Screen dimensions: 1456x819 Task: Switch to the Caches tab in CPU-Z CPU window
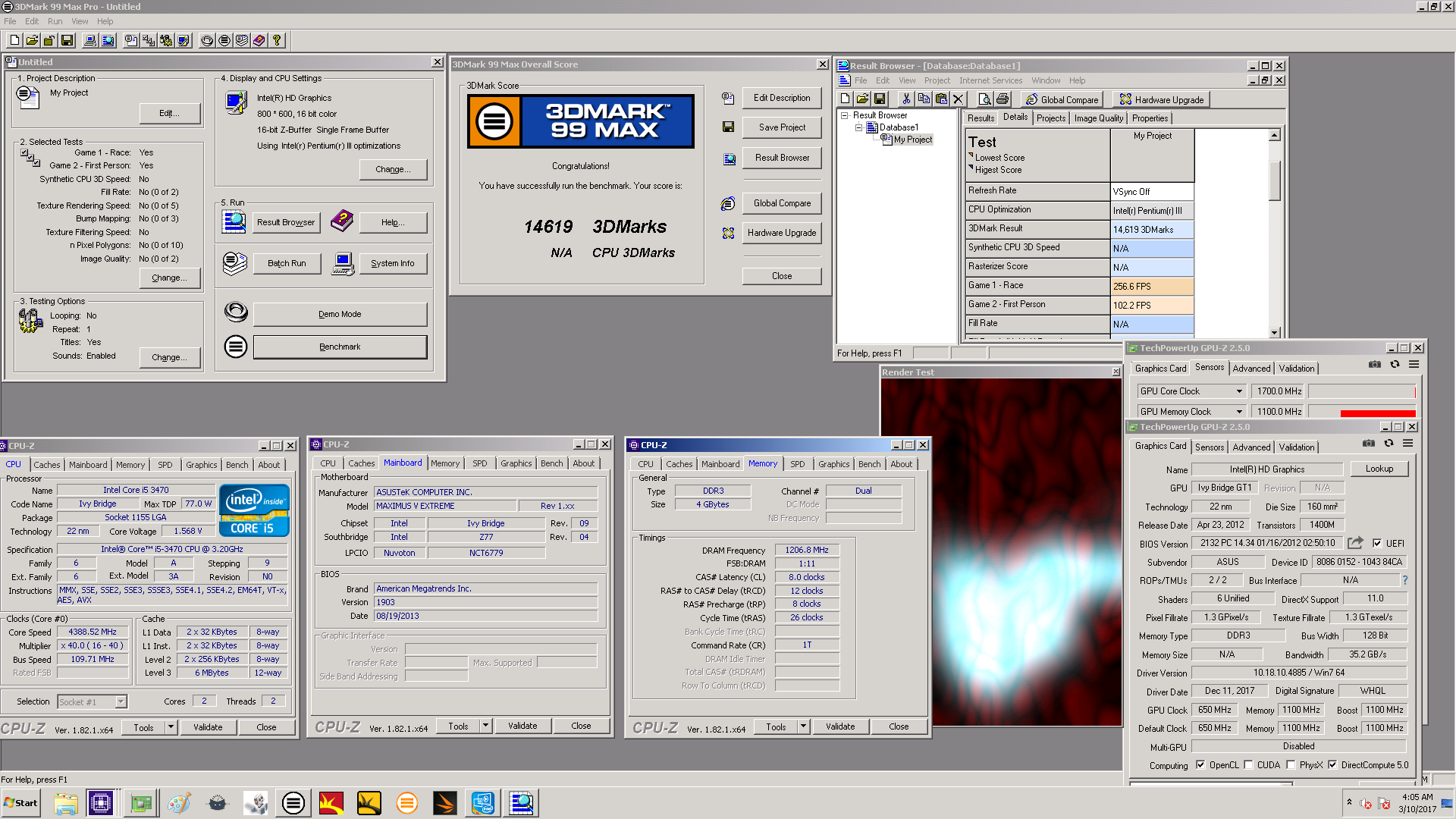point(47,465)
